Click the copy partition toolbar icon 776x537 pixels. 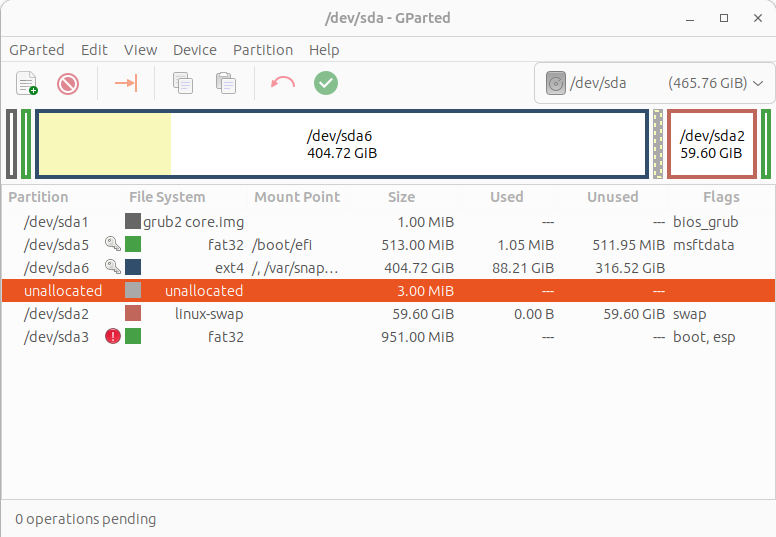pos(183,83)
